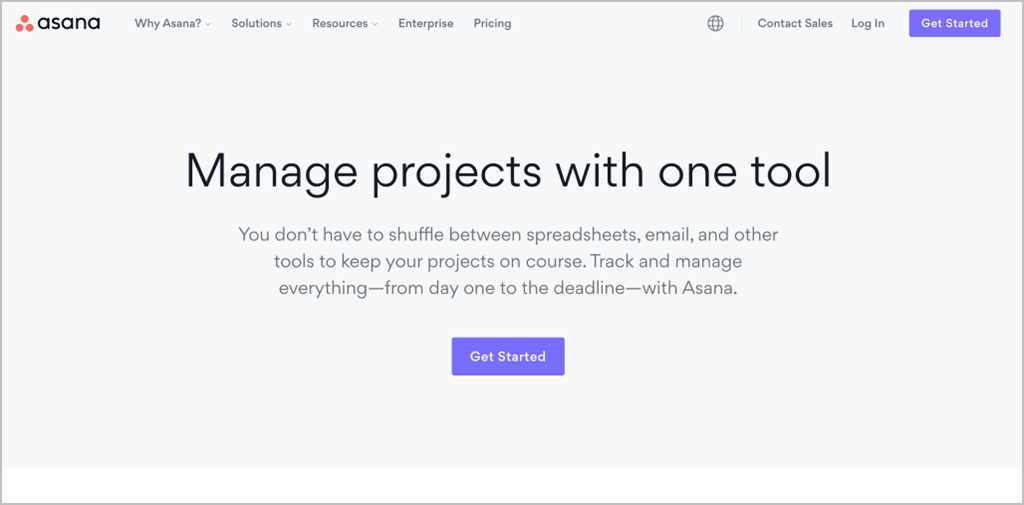
Task: Click the paragraph line ending "with Asana."
Action: pyautogui.click(x=508, y=288)
